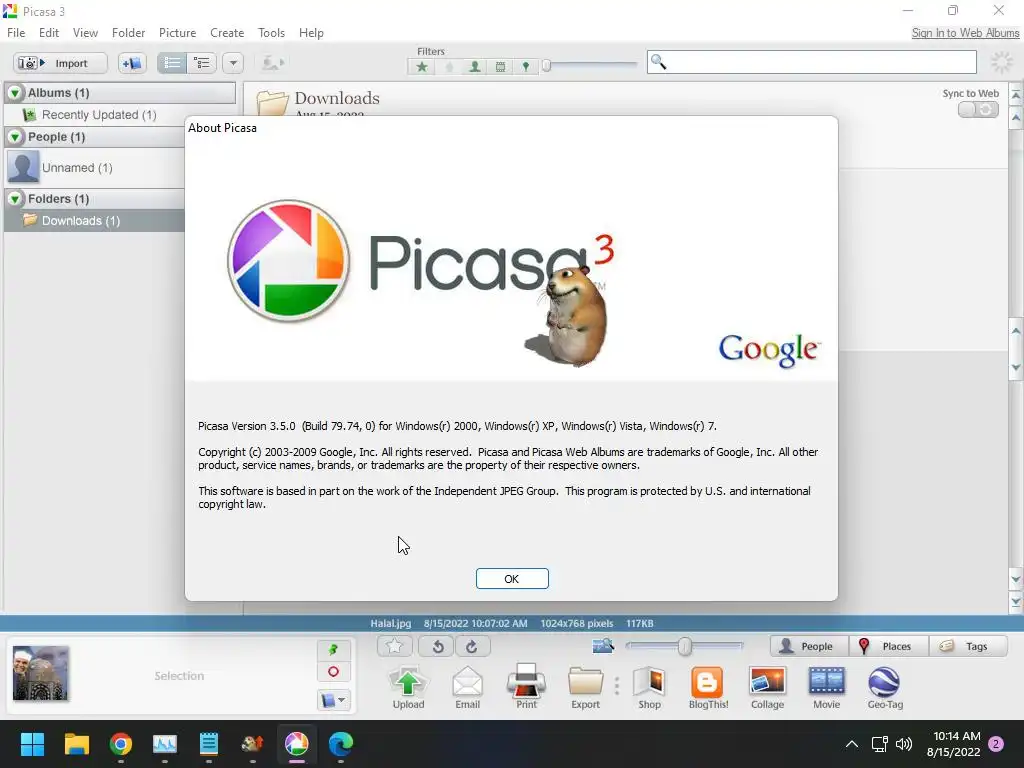Viewport: 1024px width, 768px height.
Task: Toggle movies filter icon
Action: tap(500, 67)
